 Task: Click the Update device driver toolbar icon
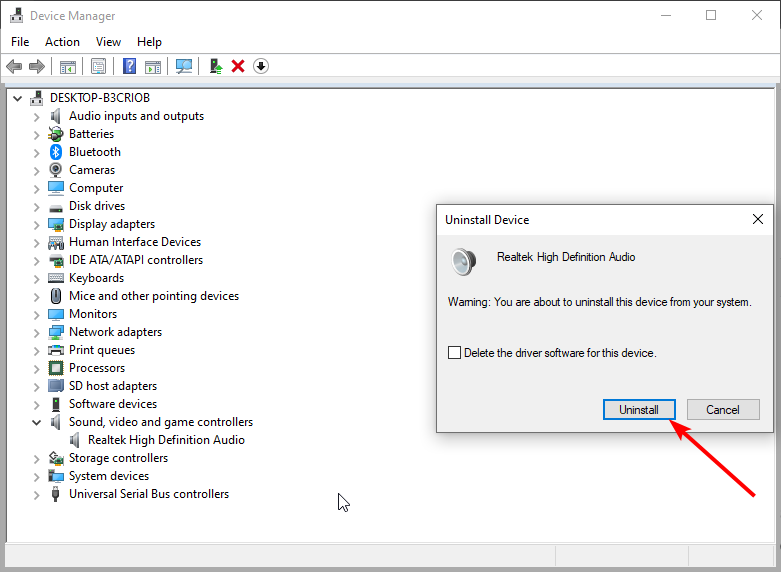(x=215, y=66)
